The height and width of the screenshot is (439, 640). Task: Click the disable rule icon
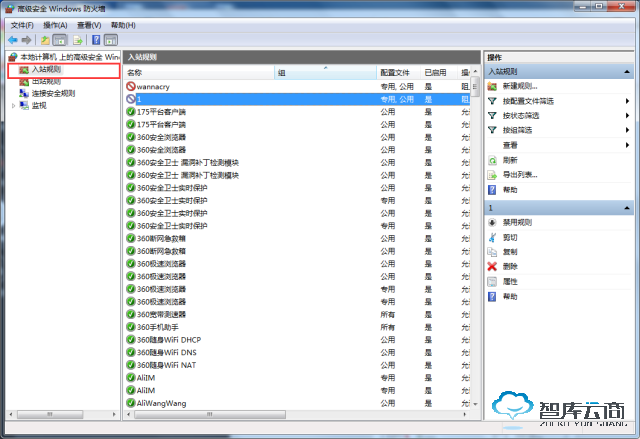click(x=492, y=222)
